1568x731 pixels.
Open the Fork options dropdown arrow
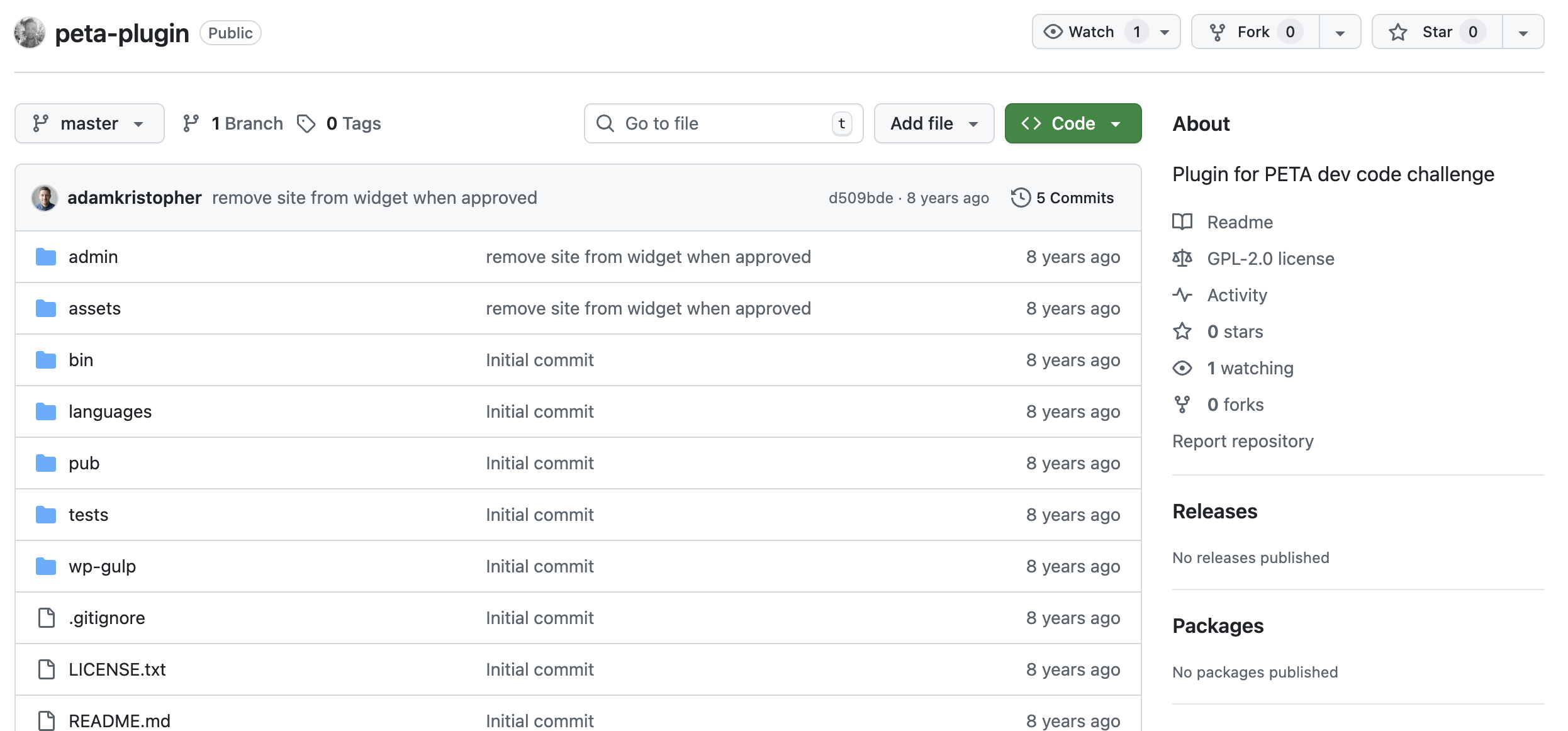1340,32
